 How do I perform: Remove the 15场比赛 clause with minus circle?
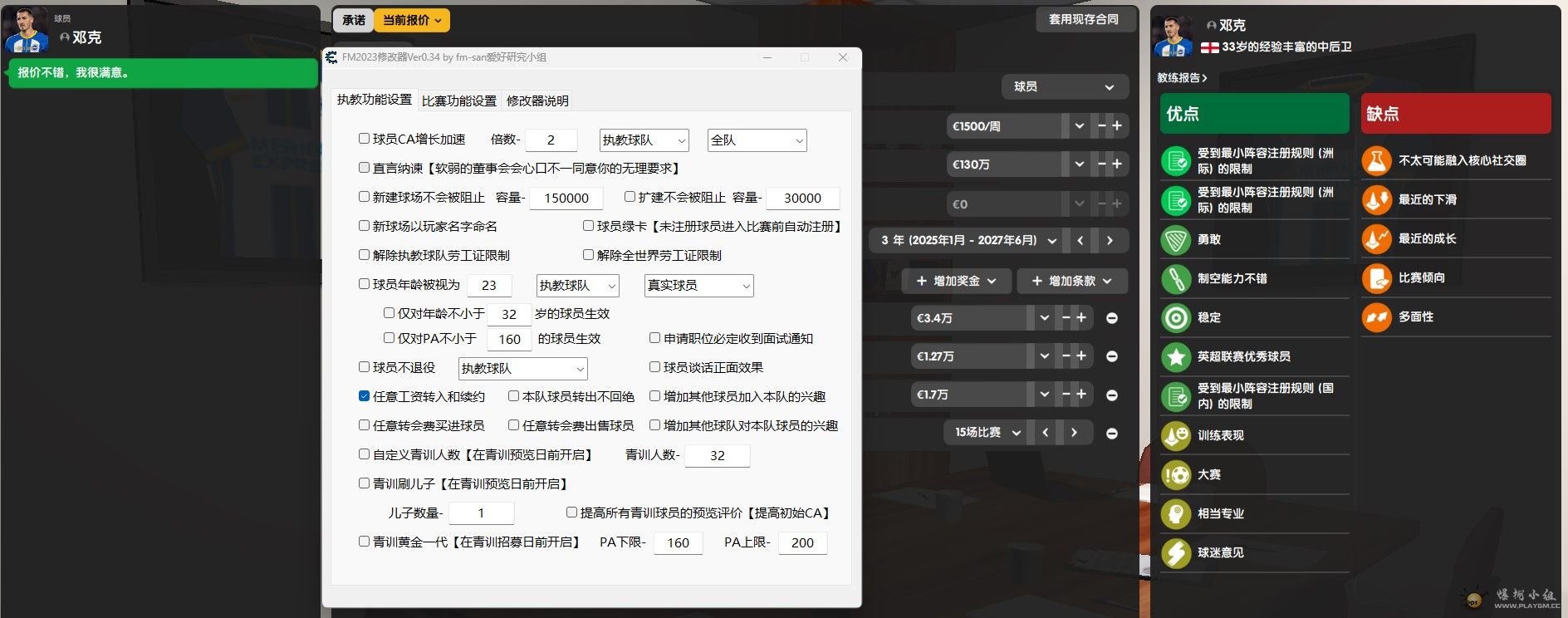[1112, 434]
